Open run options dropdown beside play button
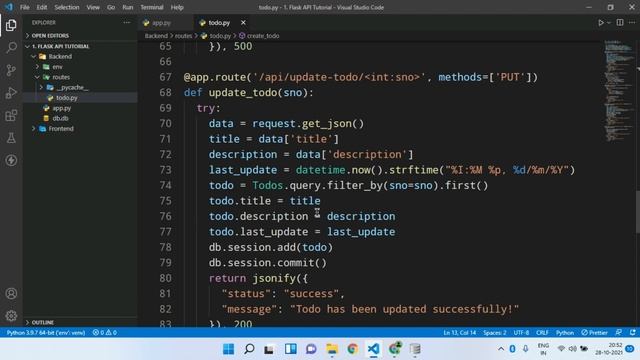Image resolution: width=640 pixels, height=360 pixels. 609,23
